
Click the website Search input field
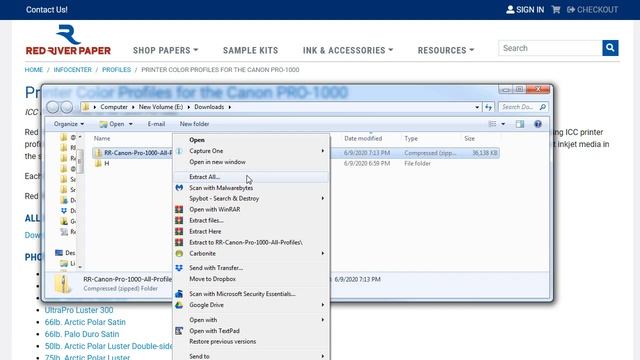(550, 48)
